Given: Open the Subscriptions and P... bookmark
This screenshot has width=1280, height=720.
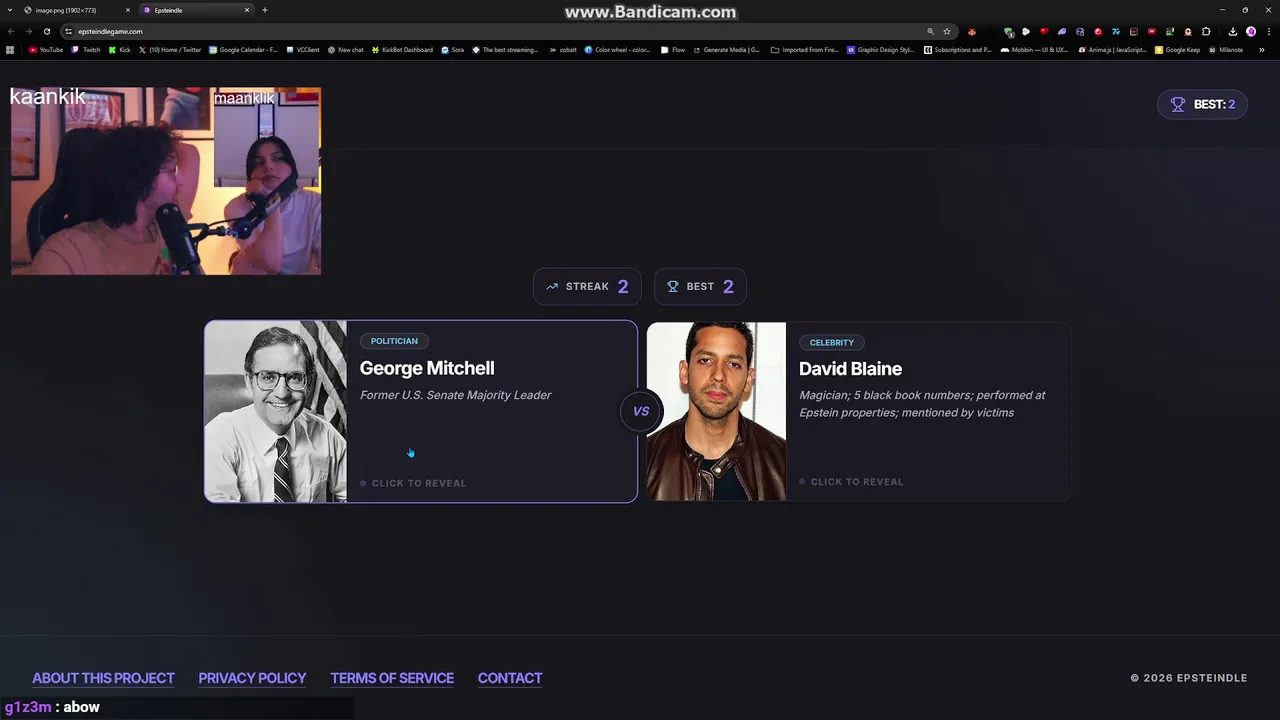Looking at the screenshot, I should pos(958,49).
